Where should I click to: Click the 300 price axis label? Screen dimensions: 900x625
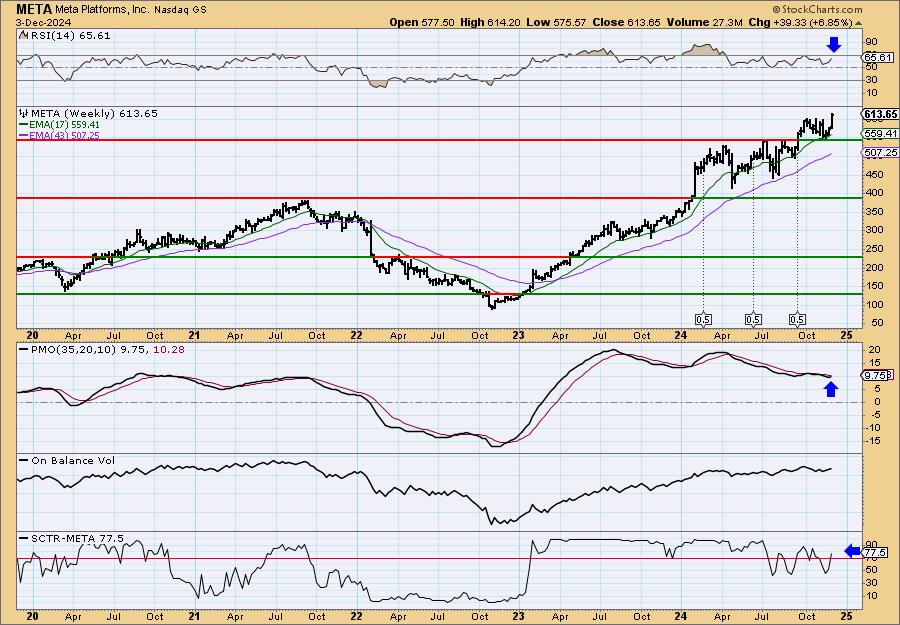874,230
